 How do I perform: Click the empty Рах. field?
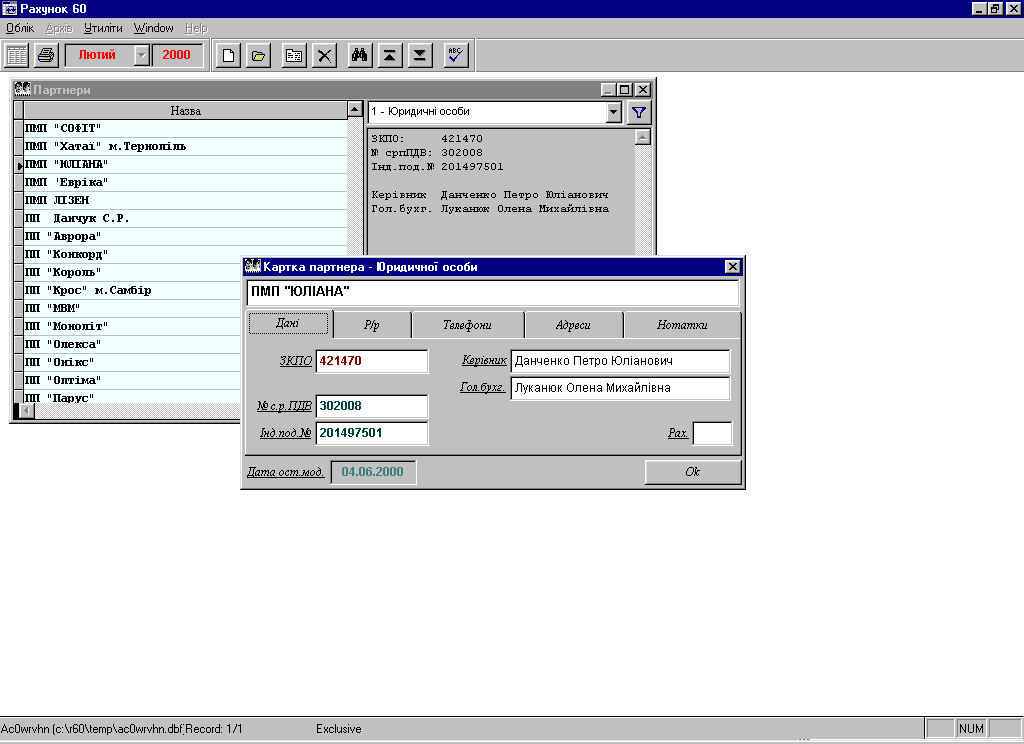(x=712, y=433)
